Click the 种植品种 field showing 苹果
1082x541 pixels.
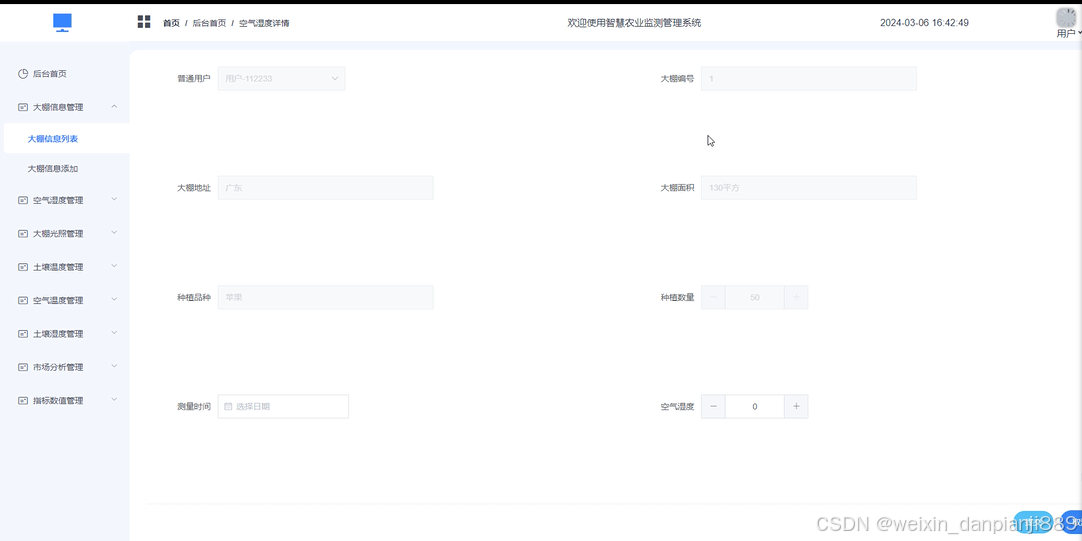(x=326, y=297)
